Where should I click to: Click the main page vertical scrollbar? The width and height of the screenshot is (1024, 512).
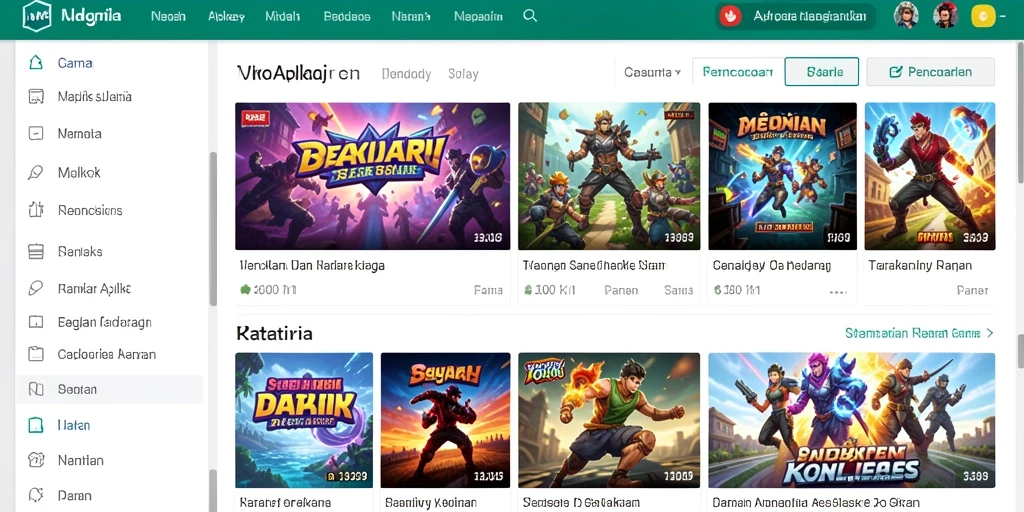[1019, 114]
